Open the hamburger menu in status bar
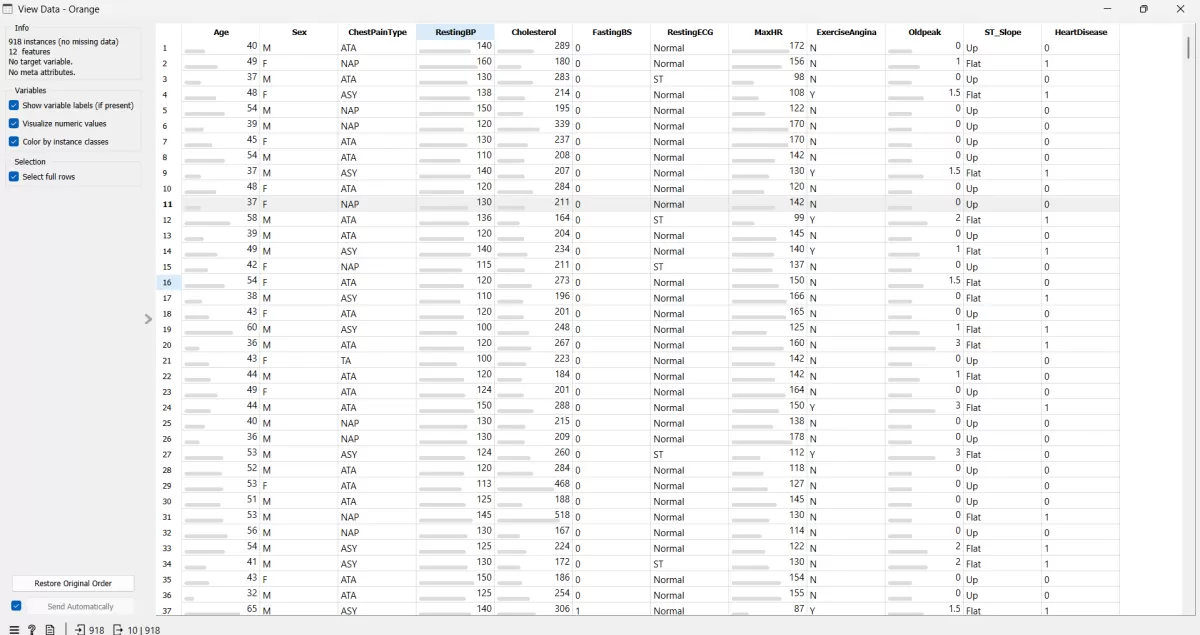 [x=14, y=630]
